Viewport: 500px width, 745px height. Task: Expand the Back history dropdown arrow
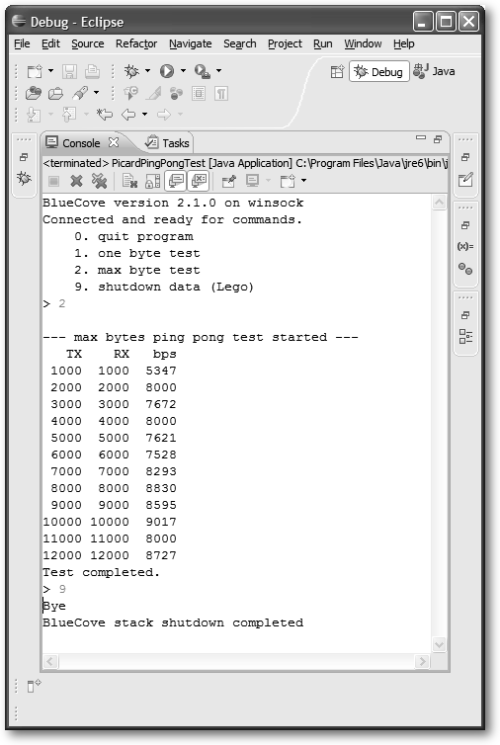(x=144, y=114)
